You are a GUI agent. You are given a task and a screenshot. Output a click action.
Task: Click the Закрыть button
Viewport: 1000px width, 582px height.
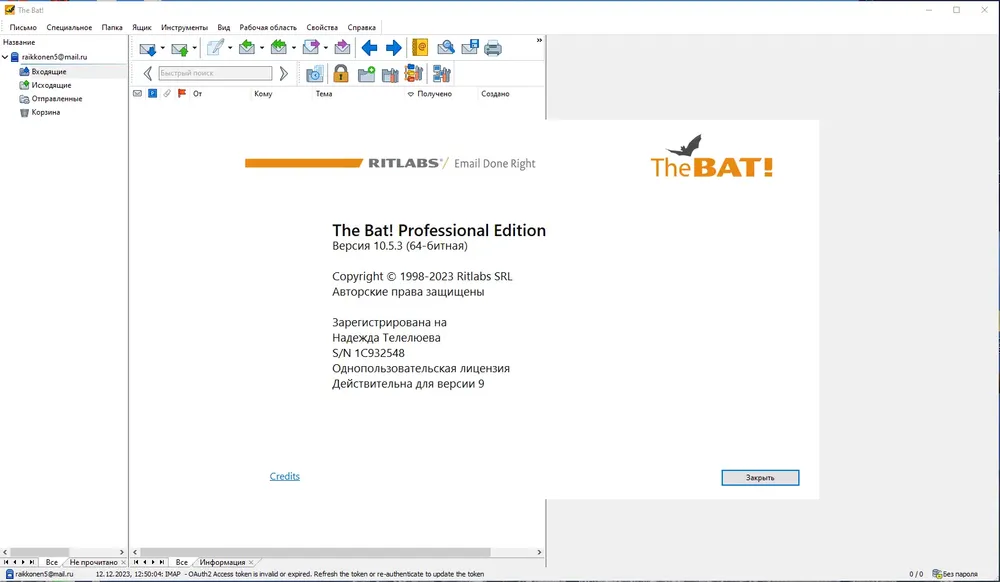point(760,477)
